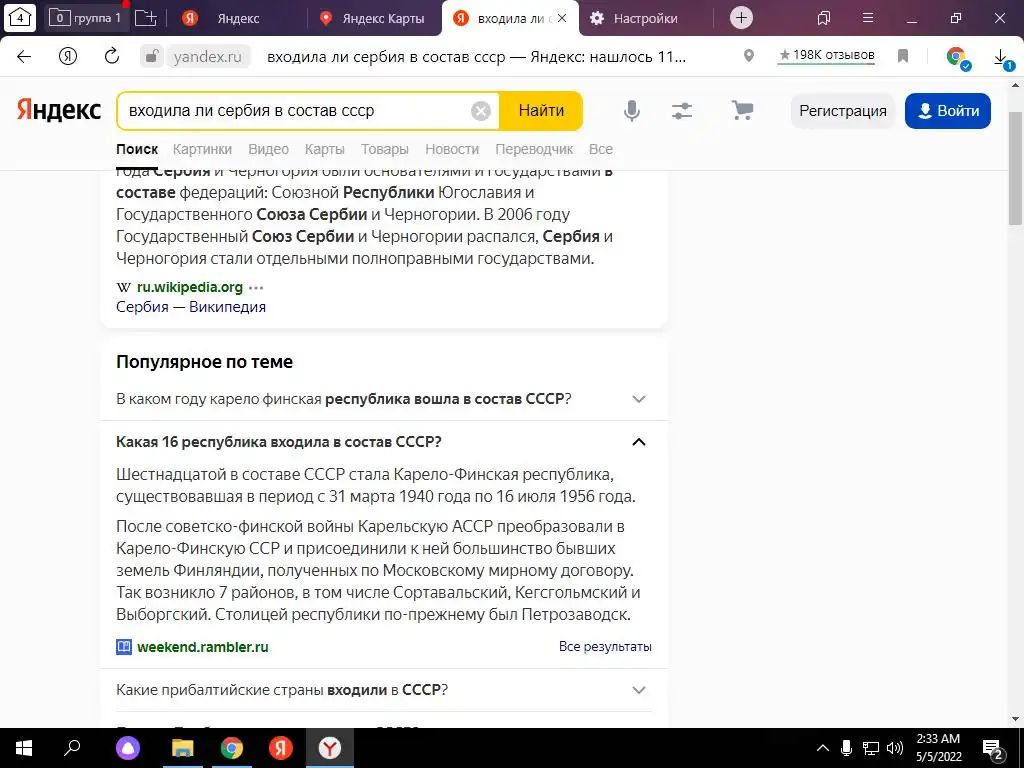This screenshot has height=768, width=1024.
Task: Switch to Yandex Browser taskbar icon
Action: point(330,748)
